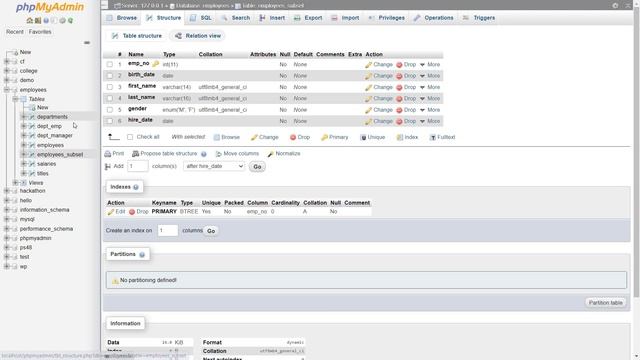The image size is (640, 360).
Task: Click the page settings gear in top bar
Action: click(615, 5)
